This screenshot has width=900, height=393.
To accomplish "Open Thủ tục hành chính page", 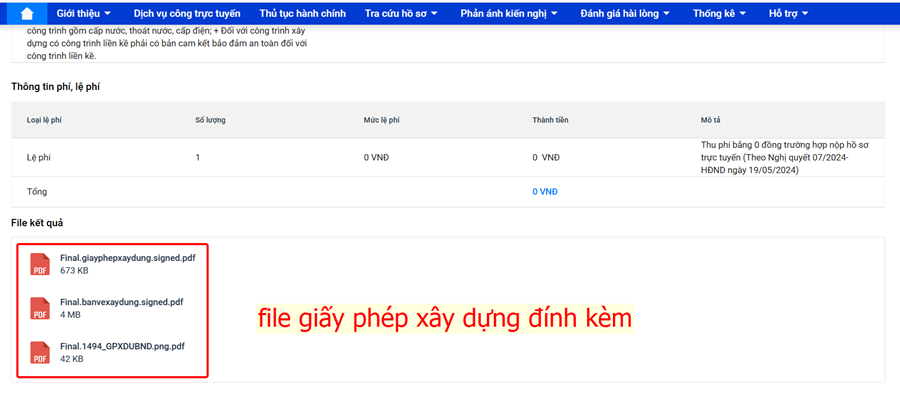I will click(x=302, y=13).
